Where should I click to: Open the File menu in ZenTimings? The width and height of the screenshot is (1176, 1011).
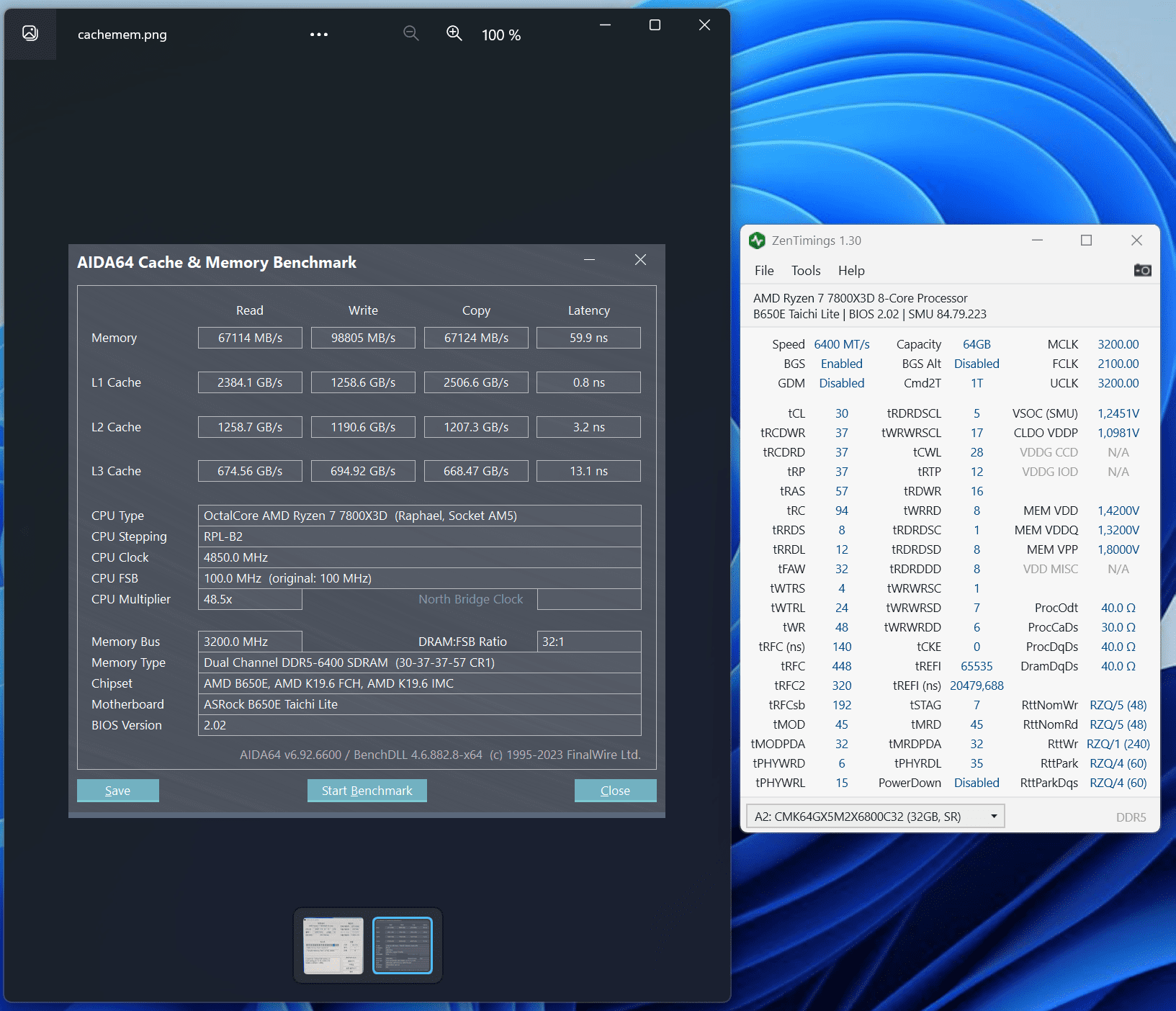(x=764, y=271)
